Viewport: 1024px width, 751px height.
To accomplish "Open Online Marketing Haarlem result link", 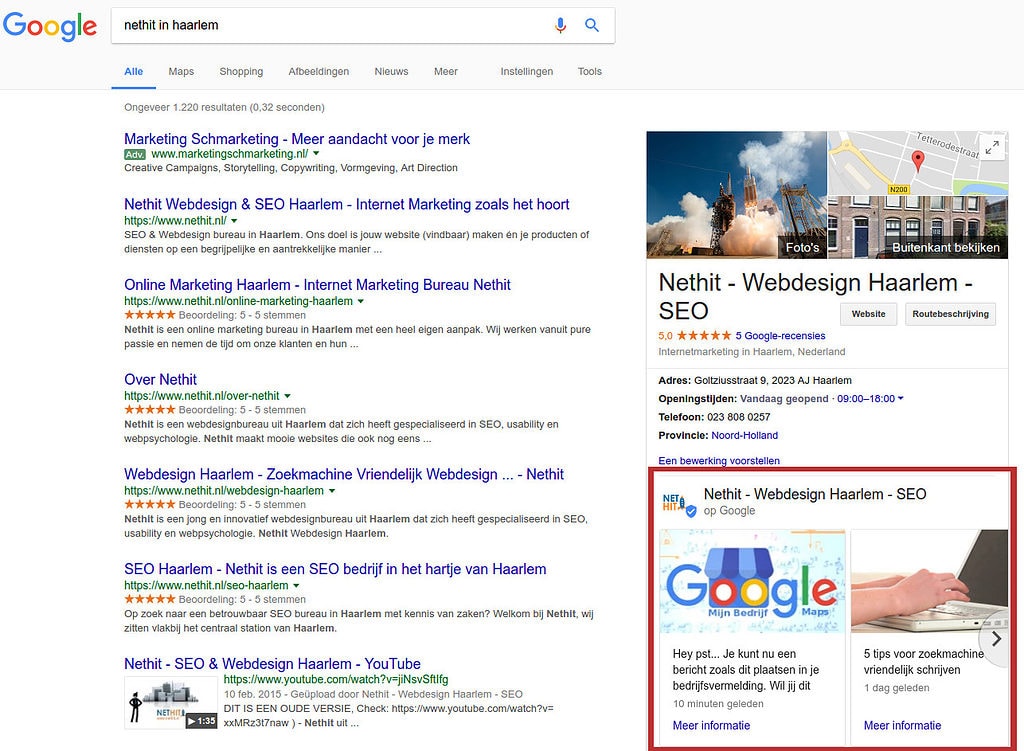I will [x=317, y=285].
